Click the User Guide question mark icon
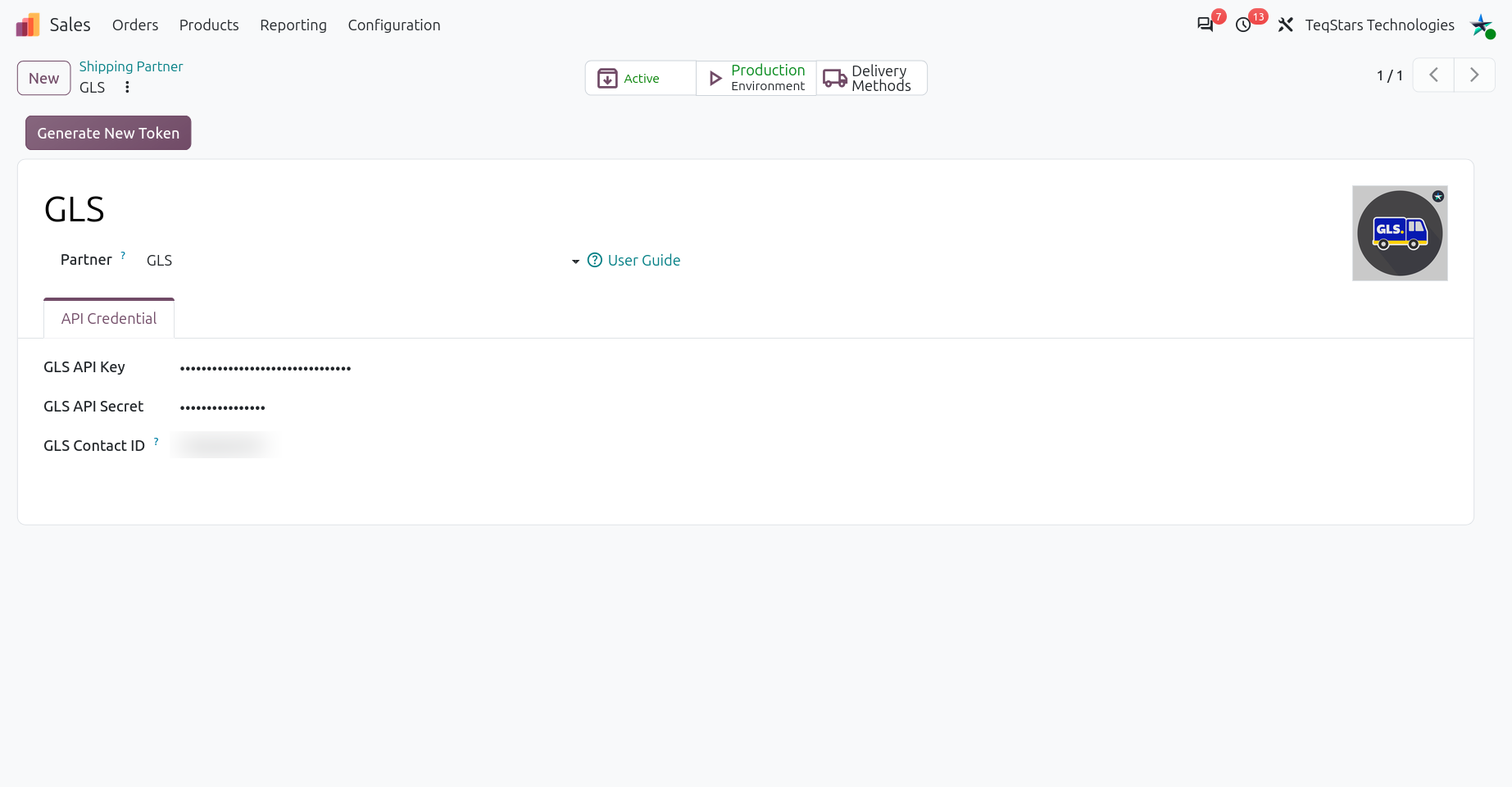 (595, 260)
